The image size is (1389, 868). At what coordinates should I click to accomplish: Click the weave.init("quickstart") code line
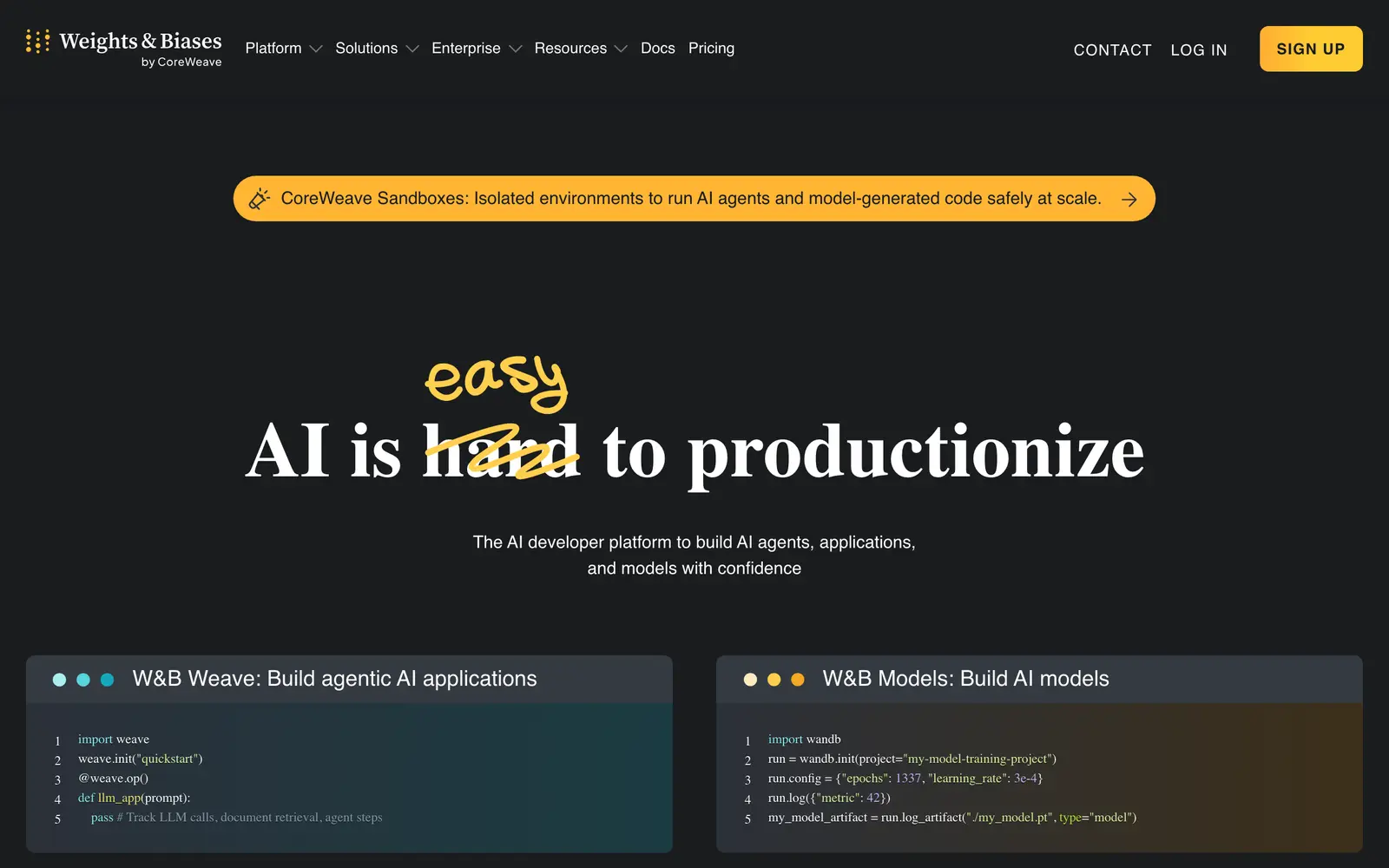[141, 759]
